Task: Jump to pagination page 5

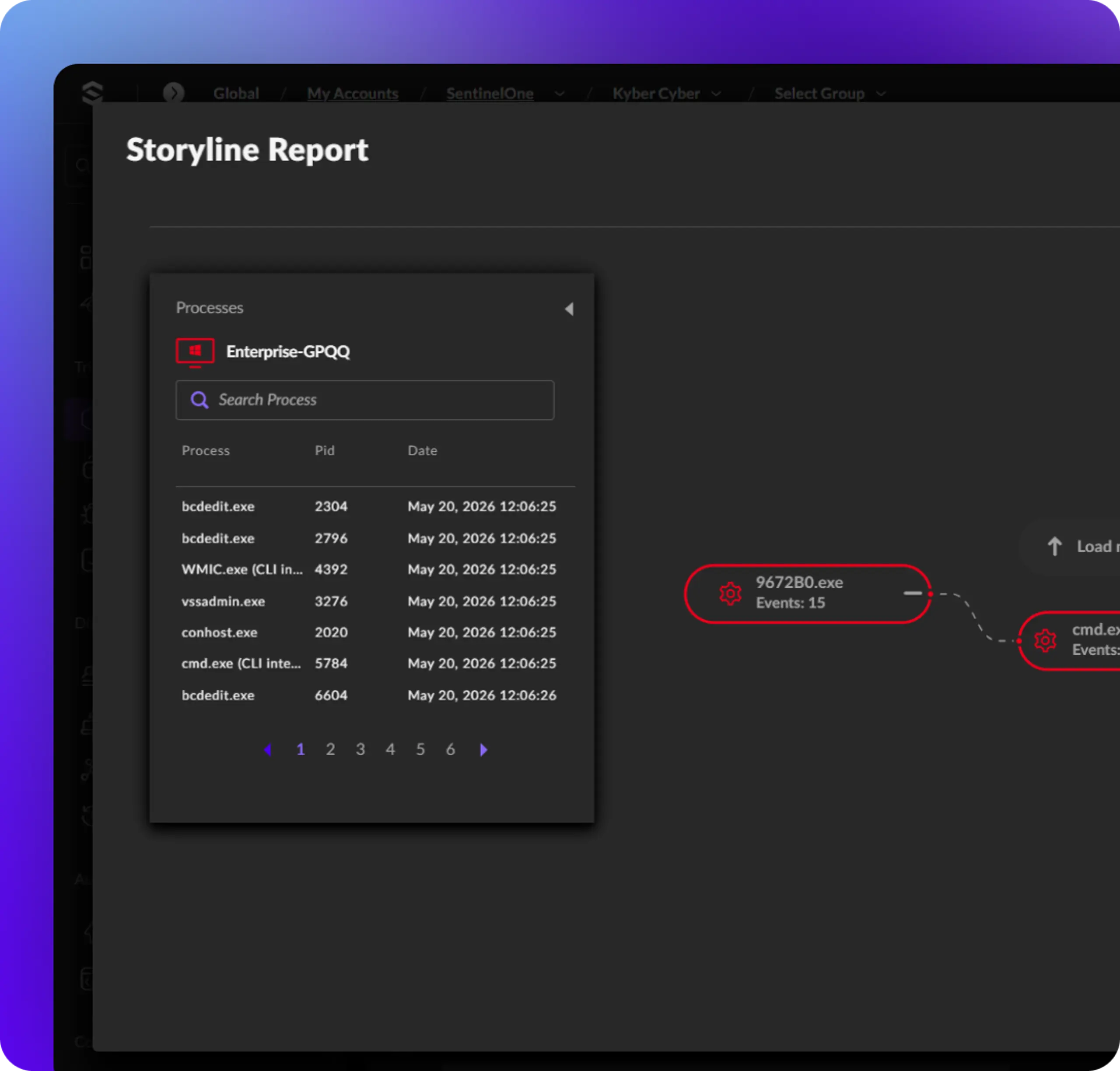Action: click(x=420, y=750)
